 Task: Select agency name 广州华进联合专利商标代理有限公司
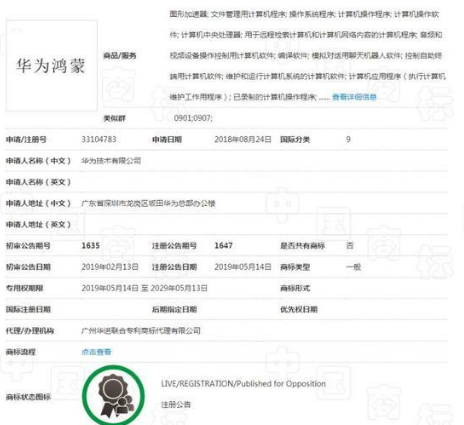pyautogui.click(x=141, y=331)
